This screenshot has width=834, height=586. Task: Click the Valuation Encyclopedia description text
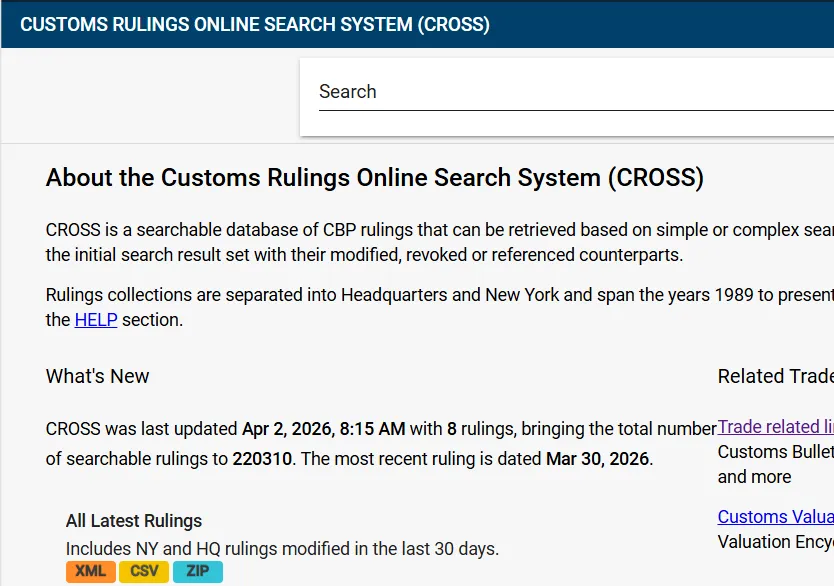pyautogui.click(x=775, y=542)
